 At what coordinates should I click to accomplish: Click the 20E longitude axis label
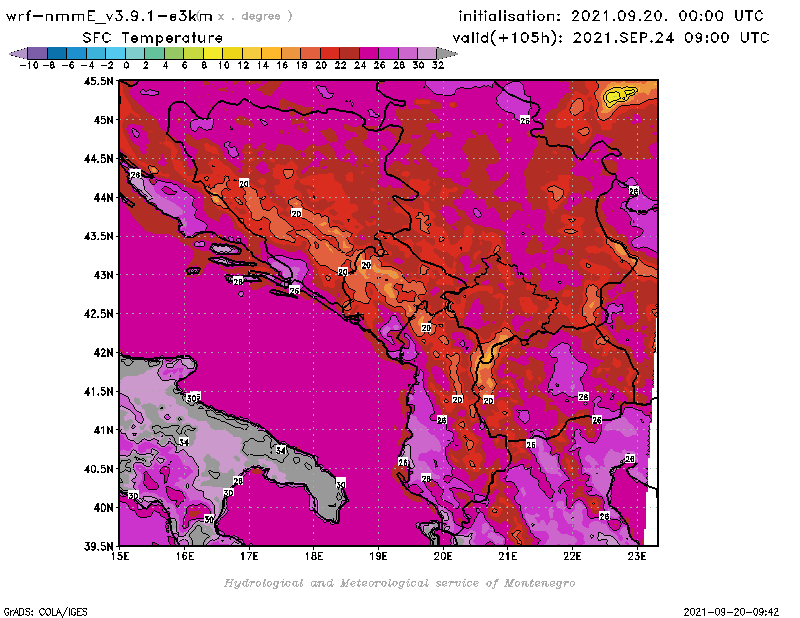[443, 556]
